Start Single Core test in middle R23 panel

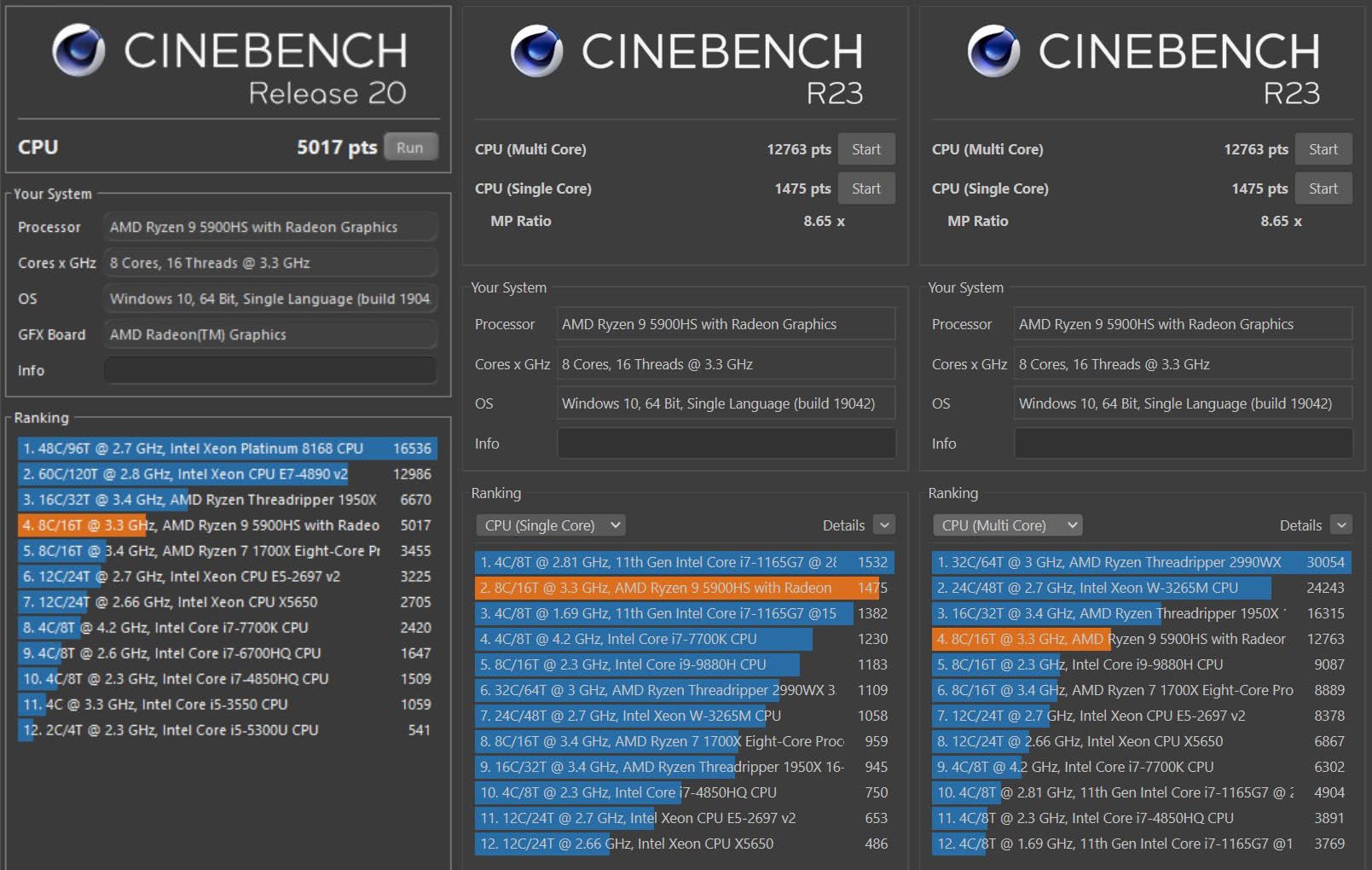[x=865, y=188]
